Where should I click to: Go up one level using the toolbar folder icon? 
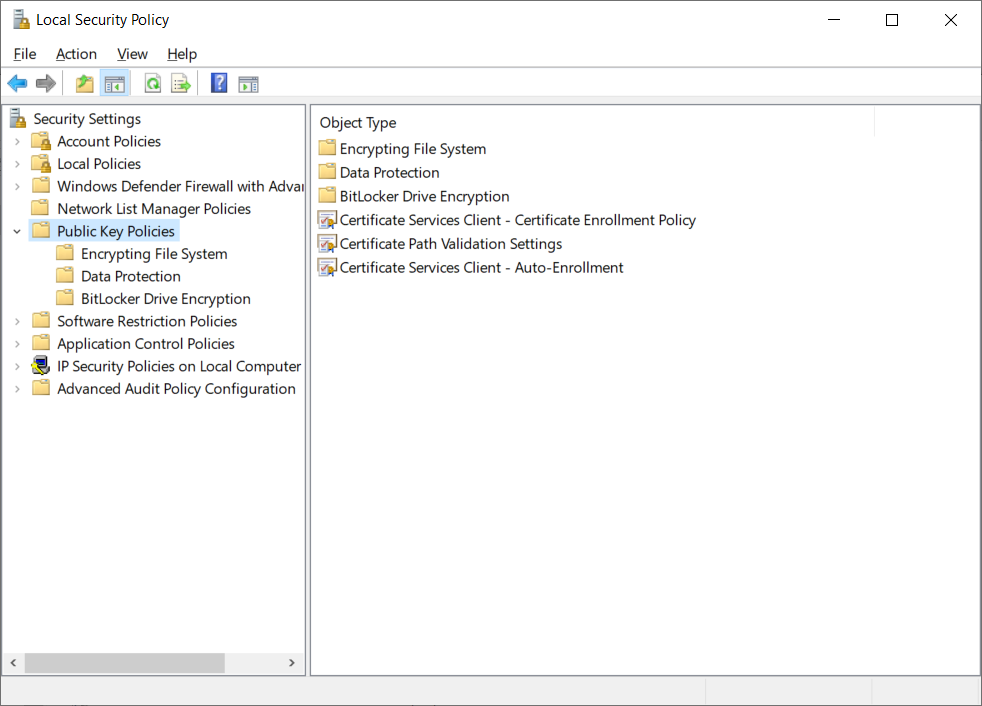84,83
